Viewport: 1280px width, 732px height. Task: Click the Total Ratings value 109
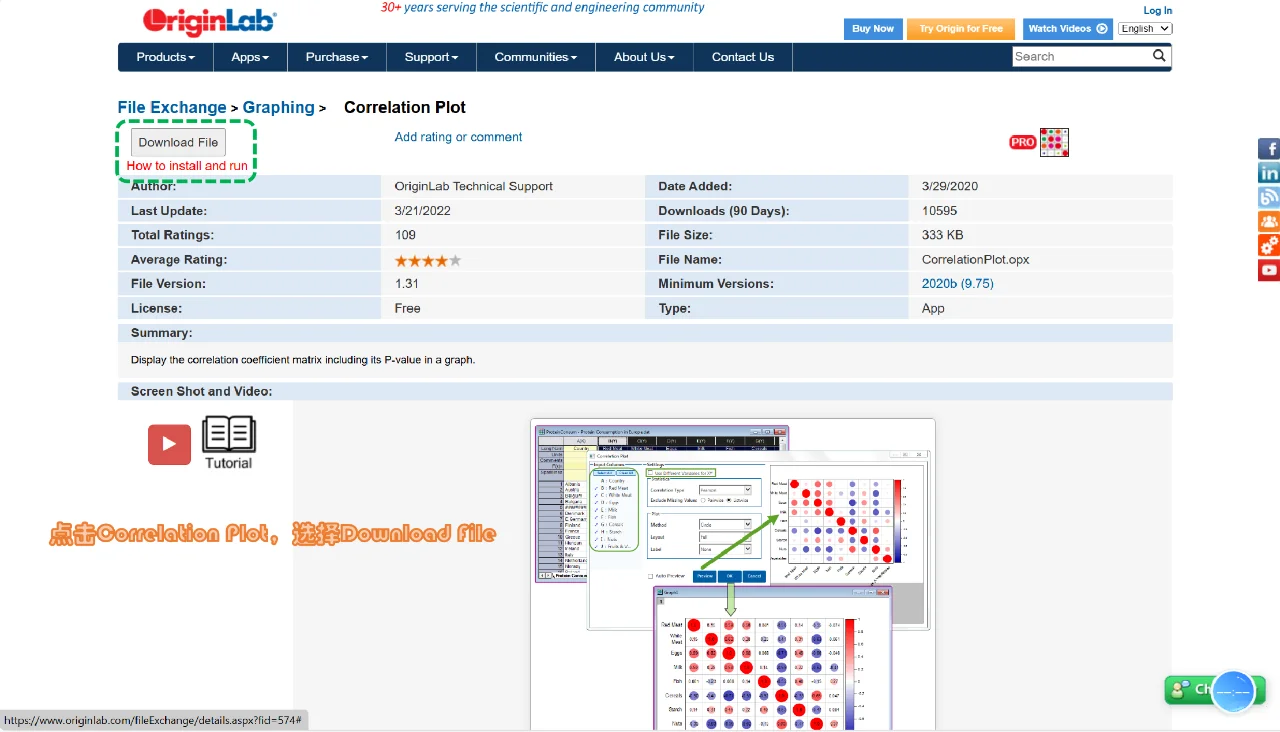click(405, 235)
